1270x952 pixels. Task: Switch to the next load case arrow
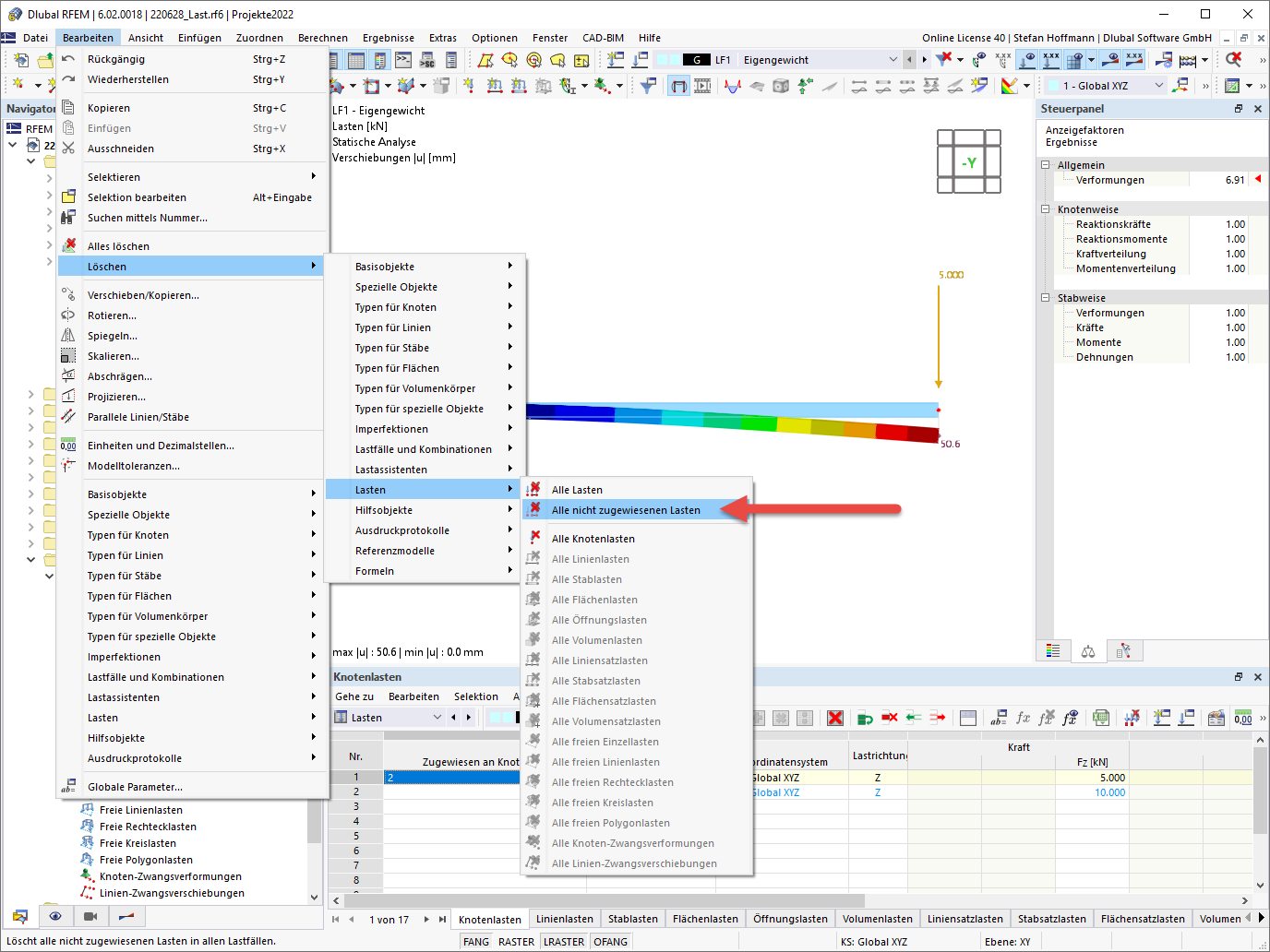[924, 60]
